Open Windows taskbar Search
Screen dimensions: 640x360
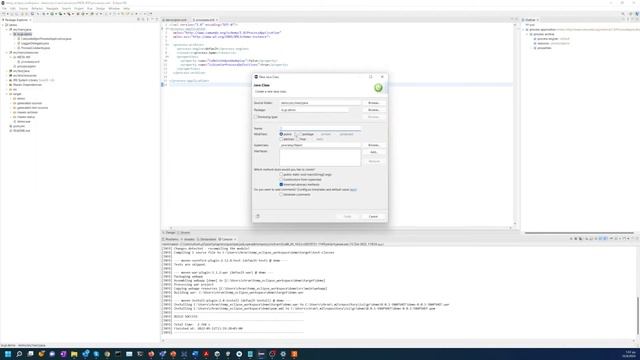19,354
